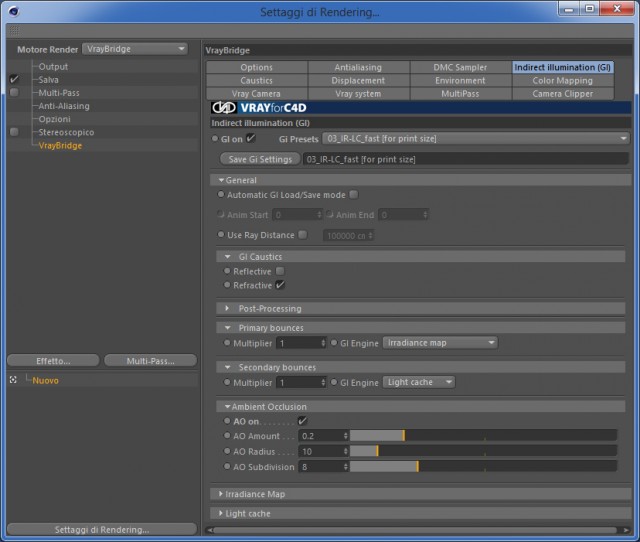Screen dimensions: 640x542
Task: Expand the Light cache section
Action: tap(221, 513)
